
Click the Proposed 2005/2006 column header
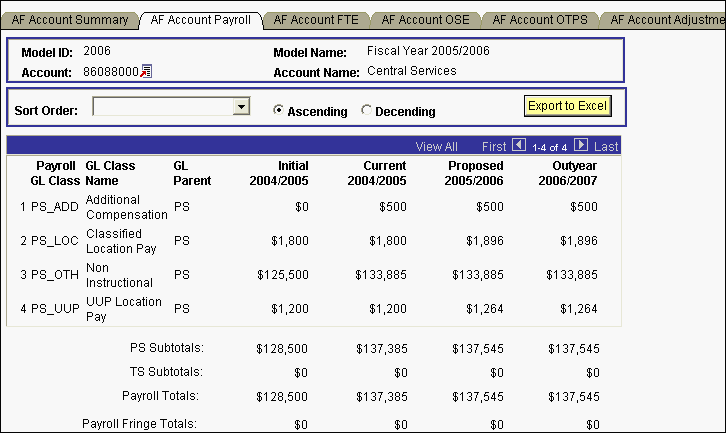coord(475,172)
